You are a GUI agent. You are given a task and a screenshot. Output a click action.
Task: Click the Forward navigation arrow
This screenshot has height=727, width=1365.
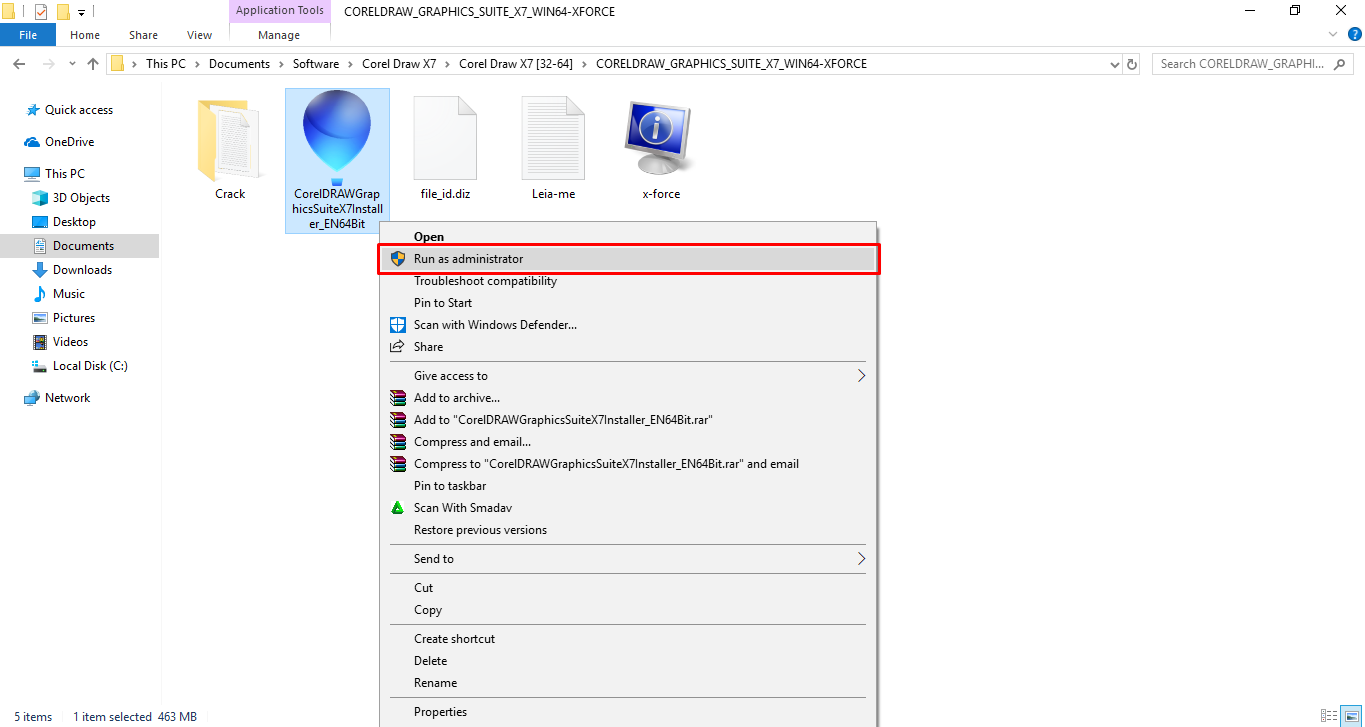tap(47, 64)
